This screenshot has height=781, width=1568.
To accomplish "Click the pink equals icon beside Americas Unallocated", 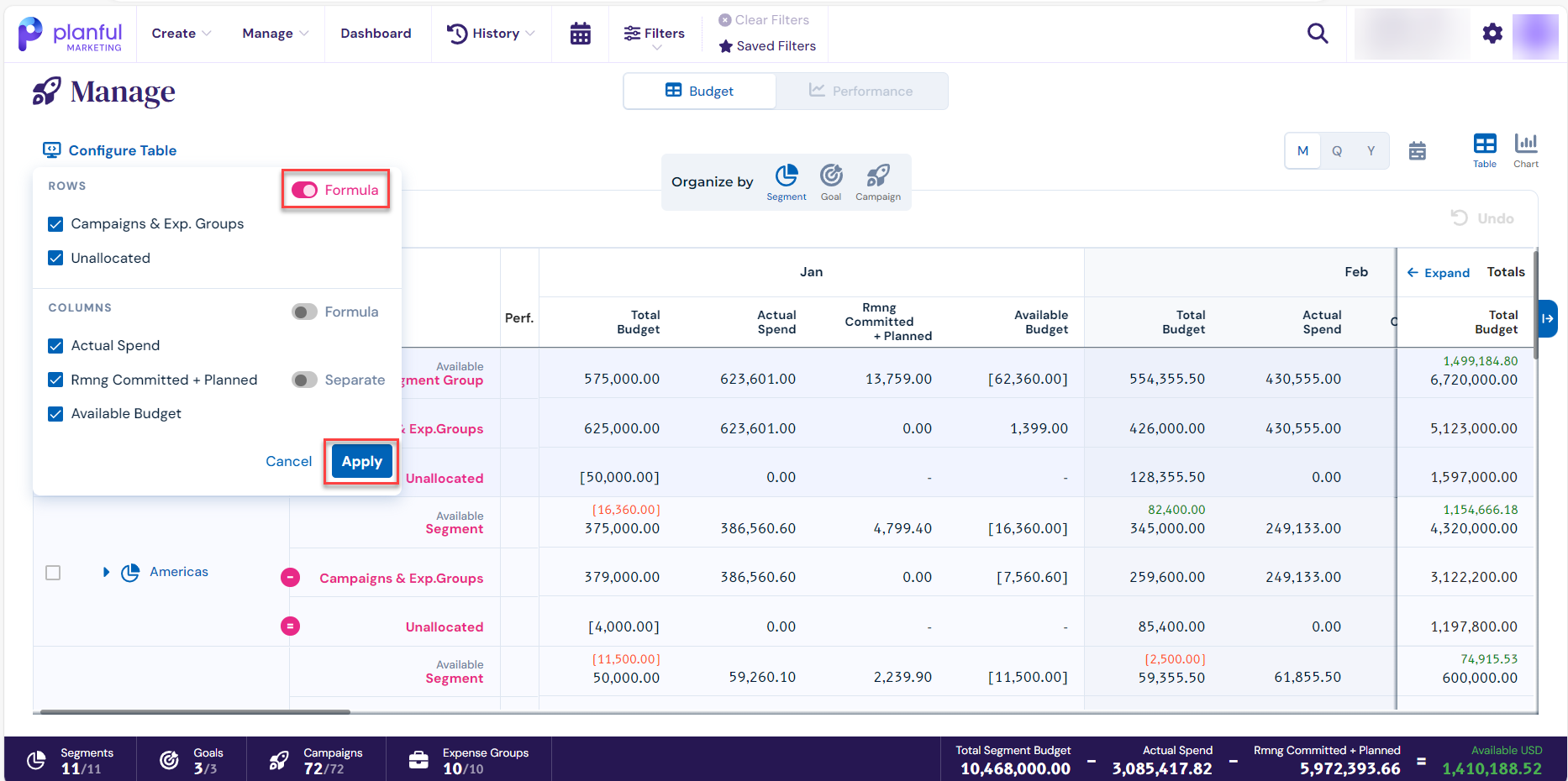I will 290,626.
